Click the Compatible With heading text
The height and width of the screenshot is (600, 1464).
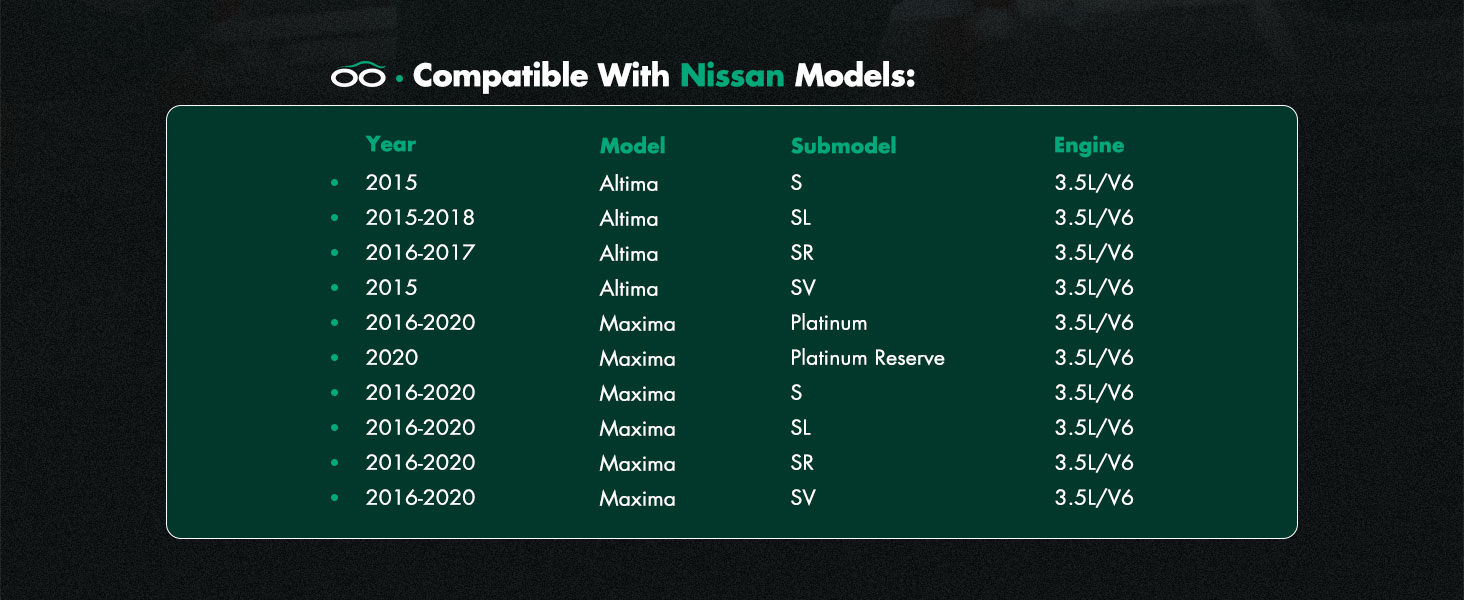[541, 76]
